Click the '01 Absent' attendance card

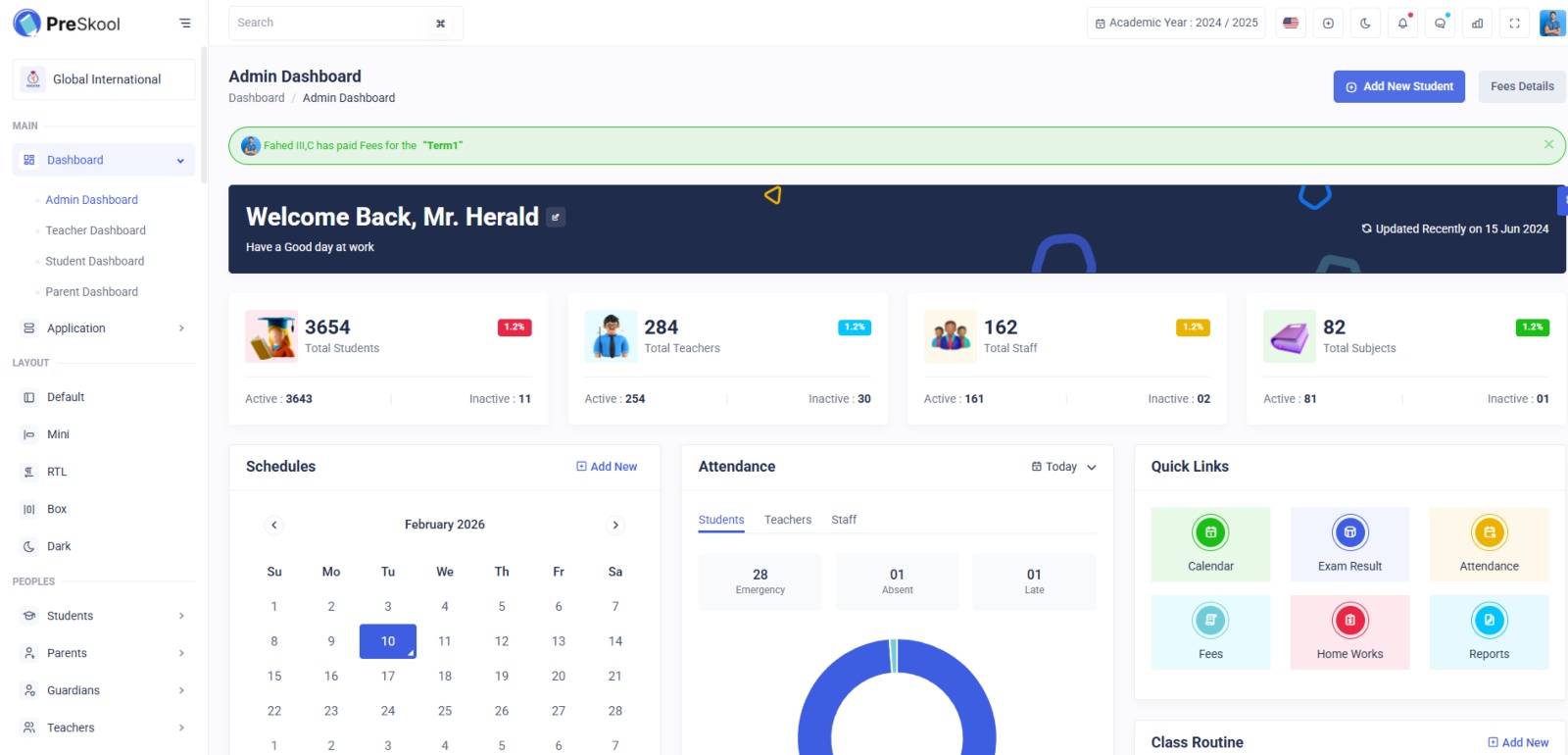[898, 581]
